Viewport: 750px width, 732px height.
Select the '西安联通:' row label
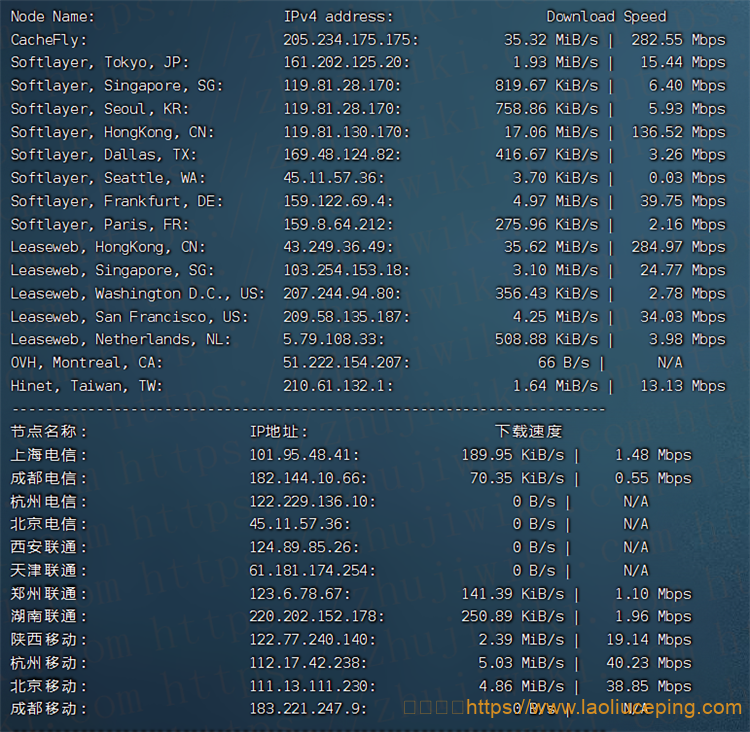coord(49,547)
